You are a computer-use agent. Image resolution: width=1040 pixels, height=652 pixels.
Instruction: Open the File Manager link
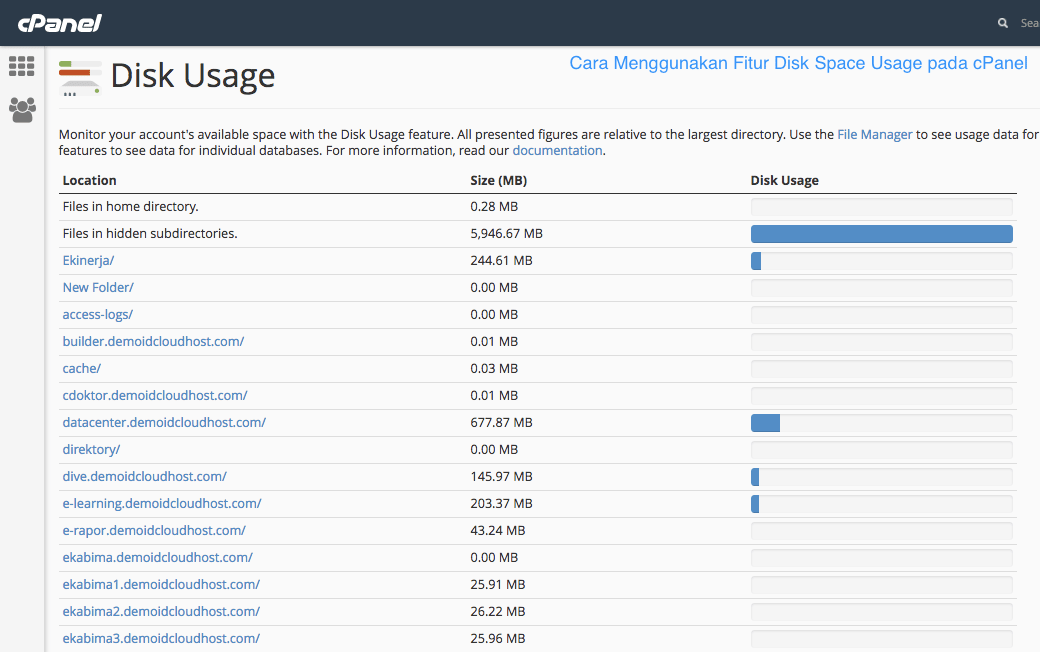click(x=874, y=133)
